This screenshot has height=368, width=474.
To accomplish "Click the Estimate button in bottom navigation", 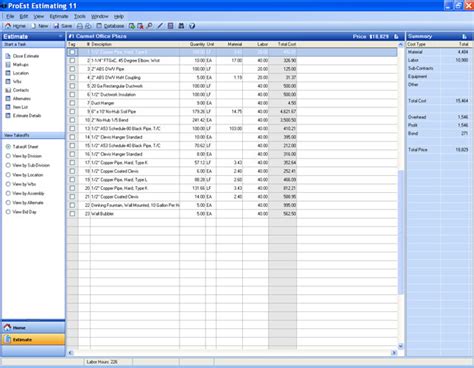I will coord(33,339).
